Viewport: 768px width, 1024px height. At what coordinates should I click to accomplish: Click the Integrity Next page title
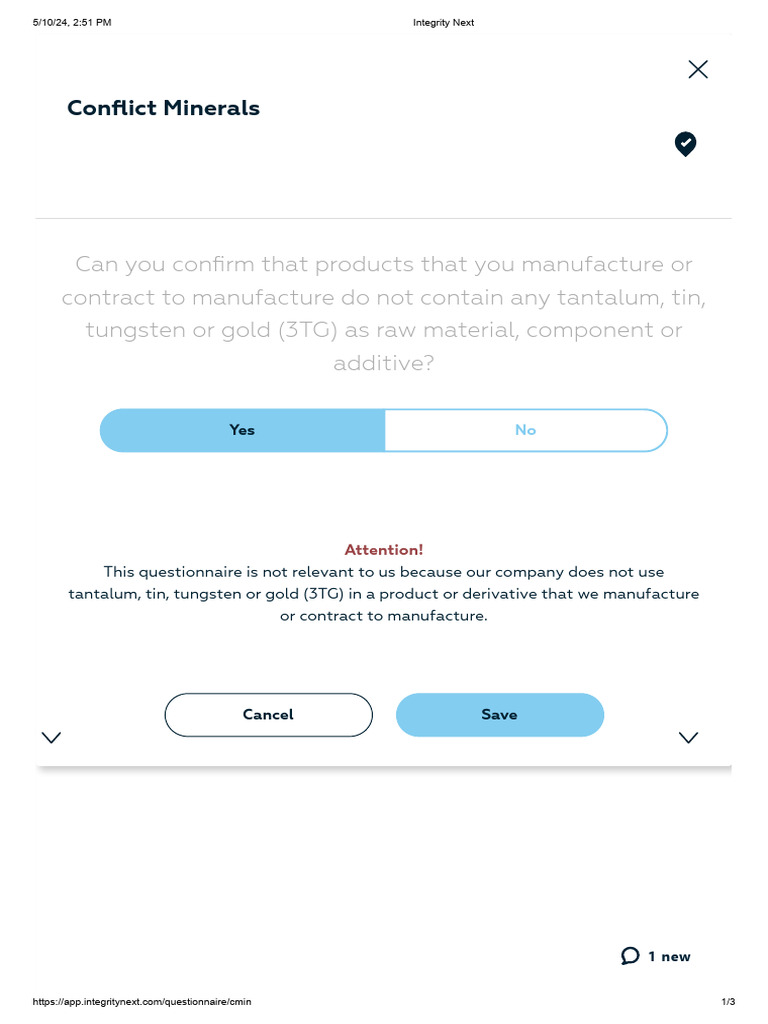[x=443, y=22]
